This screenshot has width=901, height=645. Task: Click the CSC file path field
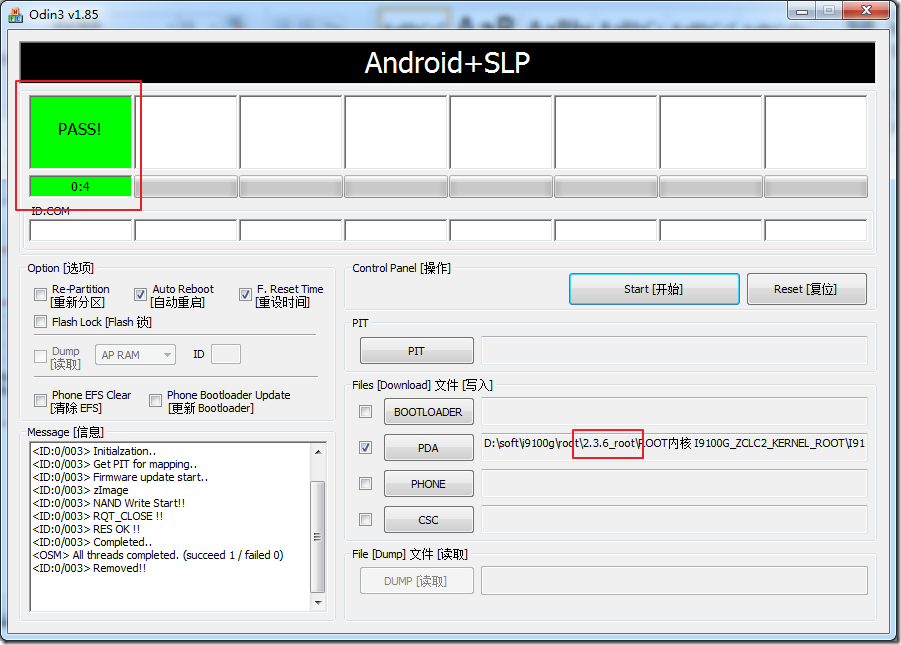click(675, 520)
